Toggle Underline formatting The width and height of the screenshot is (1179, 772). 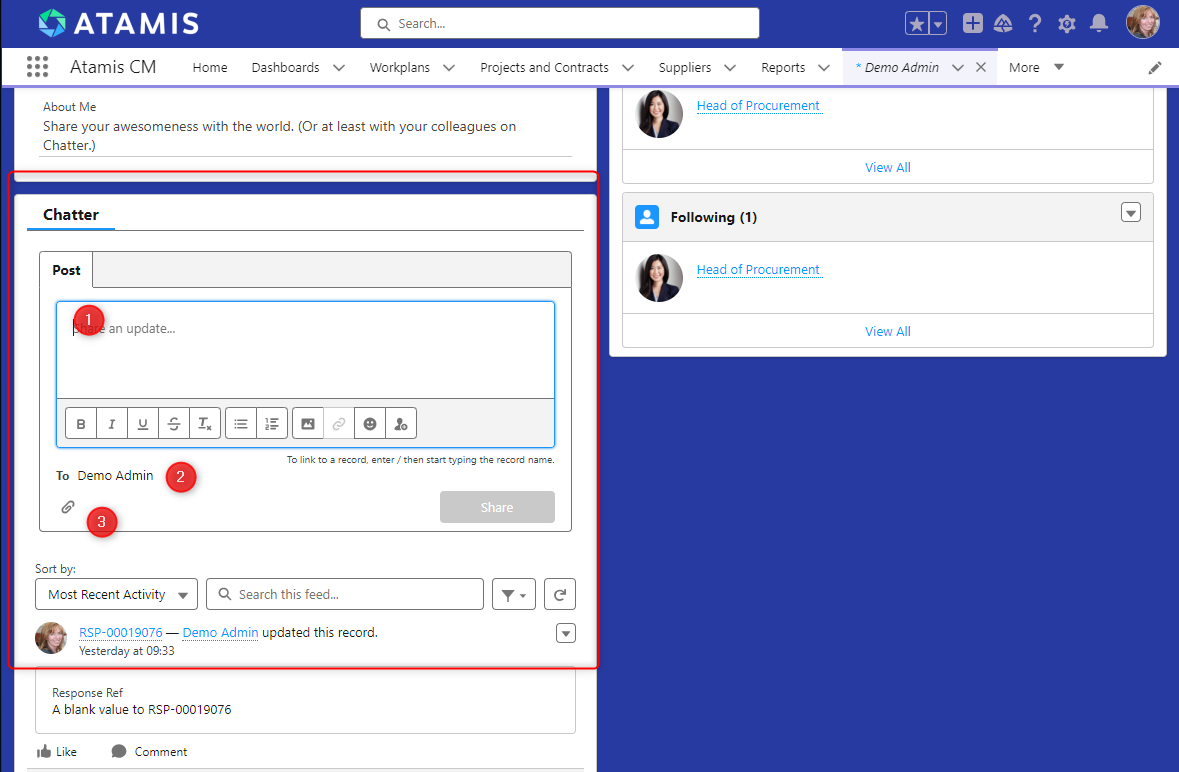[143, 424]
